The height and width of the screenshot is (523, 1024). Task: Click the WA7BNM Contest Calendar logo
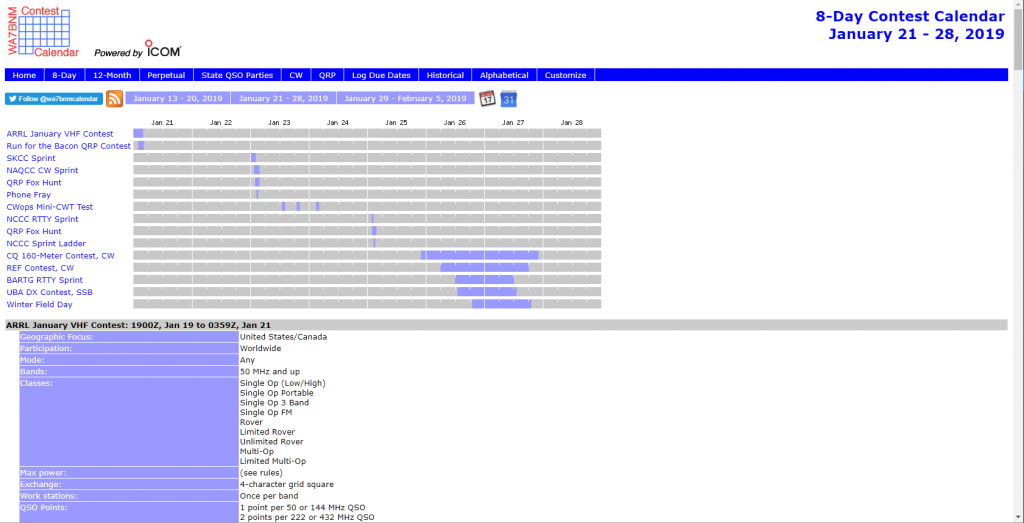tap(44, 31)
